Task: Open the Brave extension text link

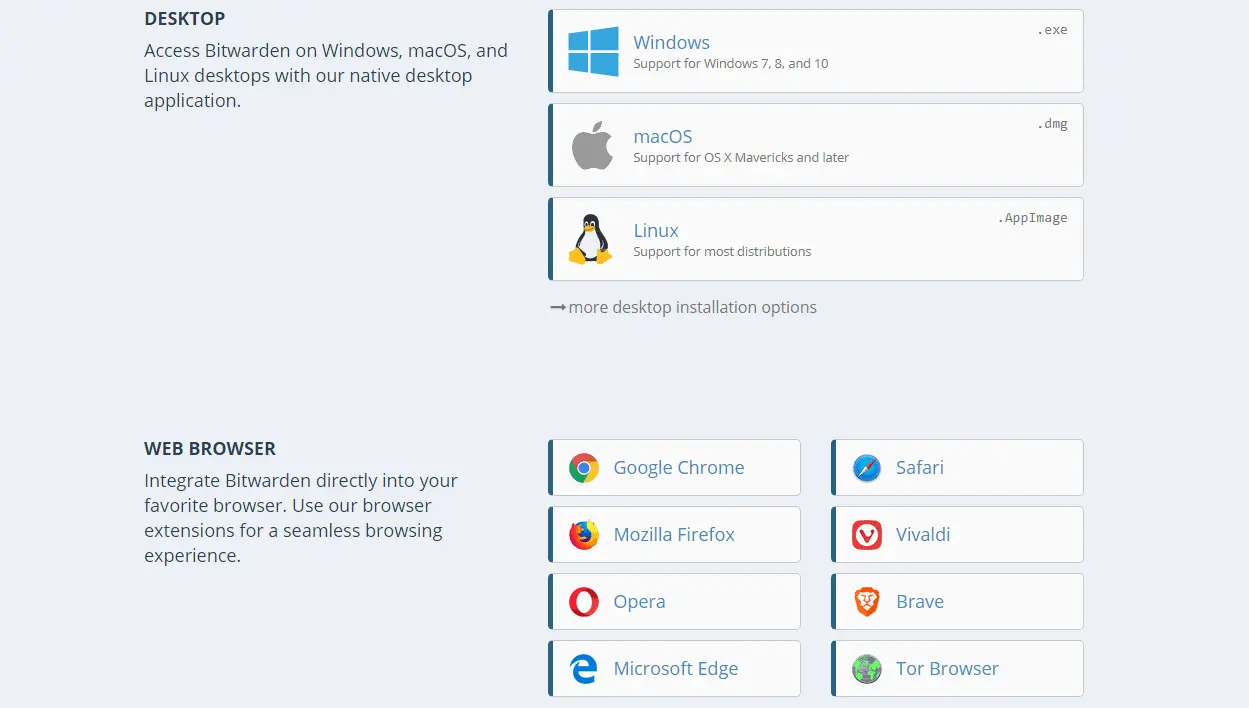Action: coord(920,602)
